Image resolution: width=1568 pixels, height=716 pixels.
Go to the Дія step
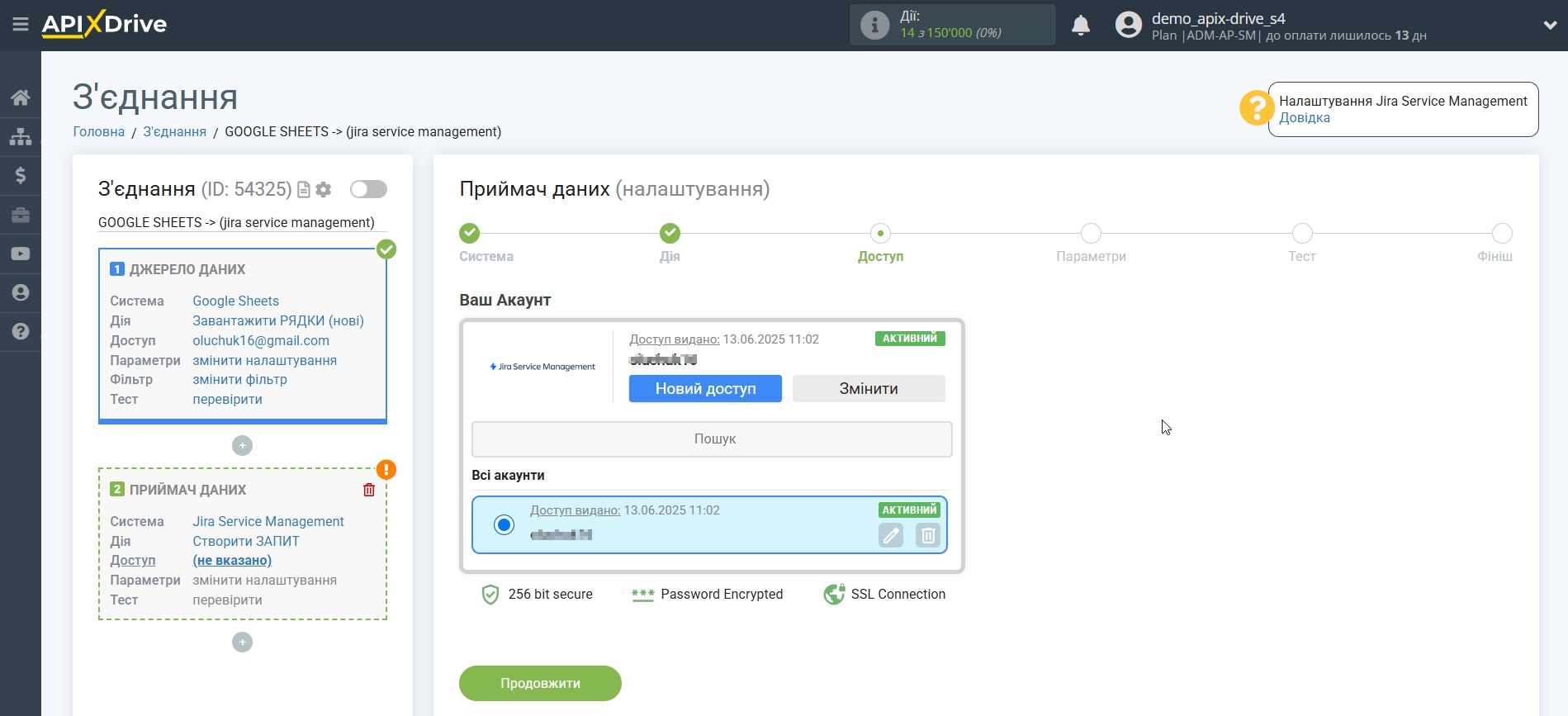point(670,233)
